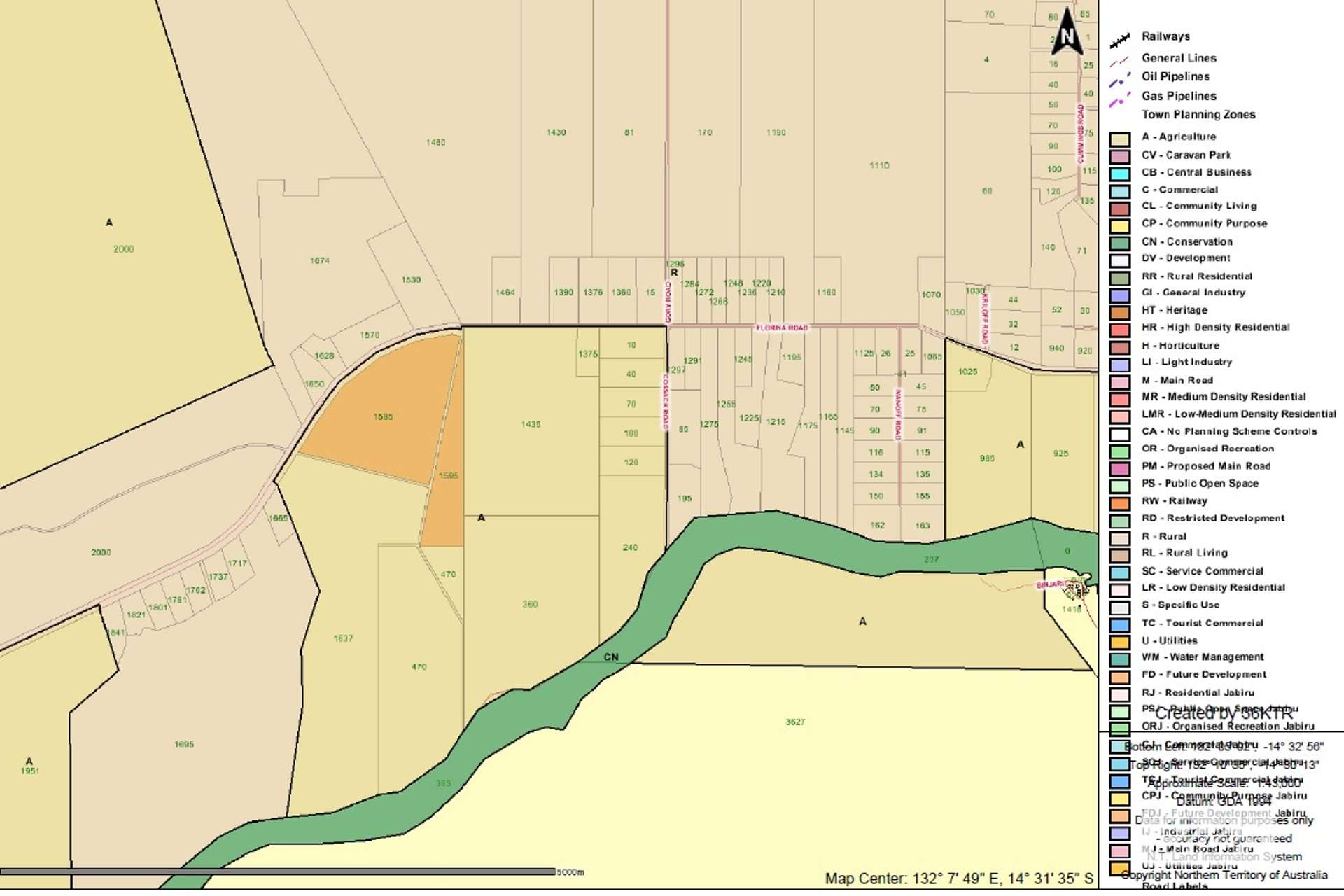The height and width of the screenshot is (896, 1344).
Task: Click the HR - High Density Residential label
Action: coord(1215,328)
